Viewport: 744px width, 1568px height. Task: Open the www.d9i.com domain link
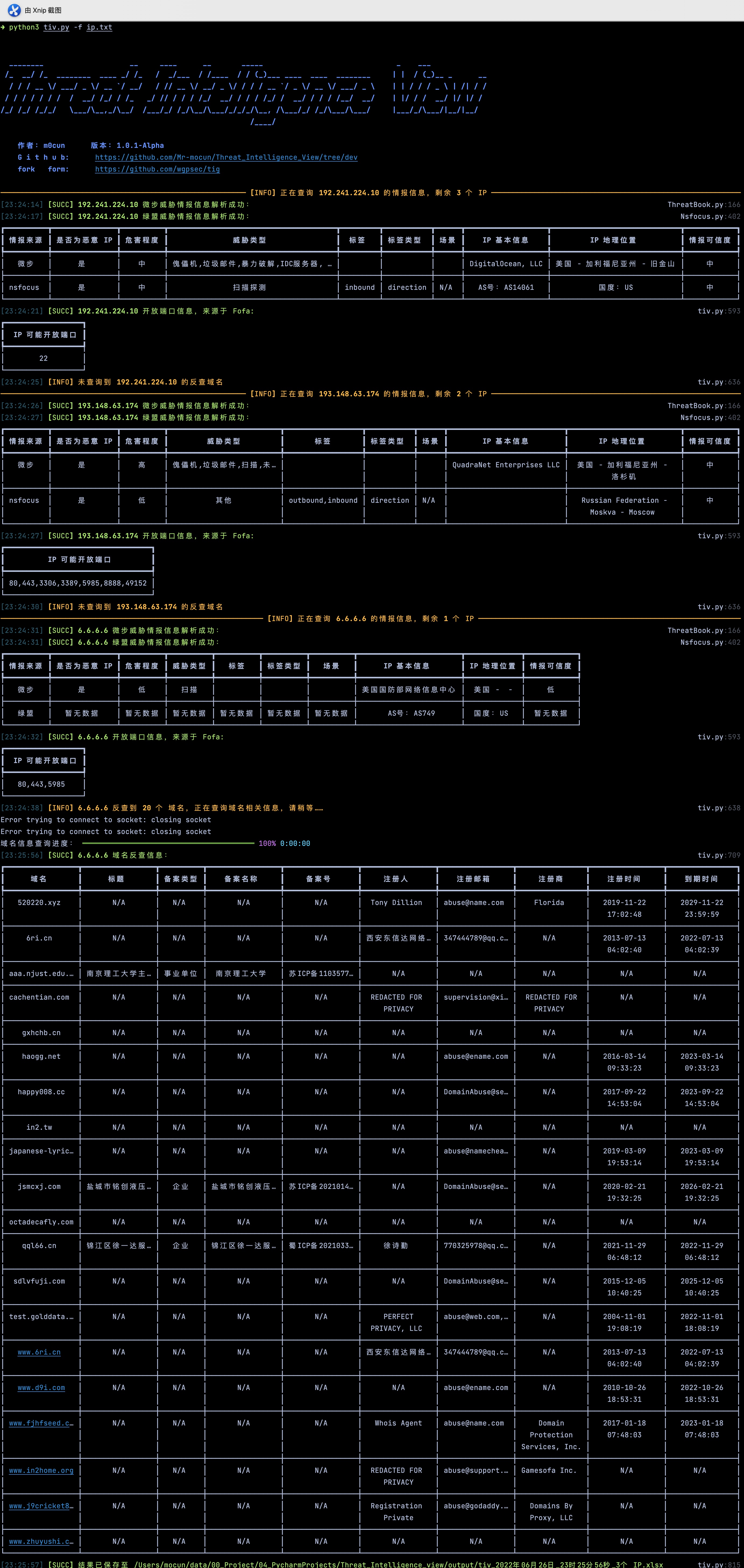(41, 1387)
